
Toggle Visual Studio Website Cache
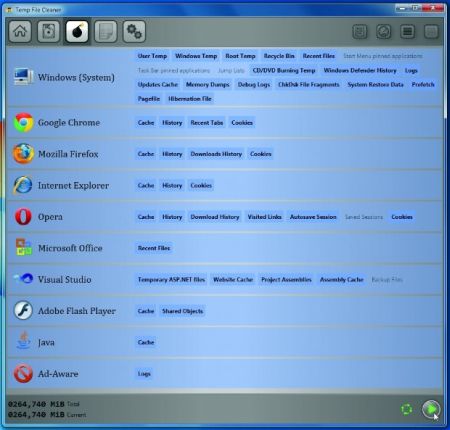click(x=233, y=279)
